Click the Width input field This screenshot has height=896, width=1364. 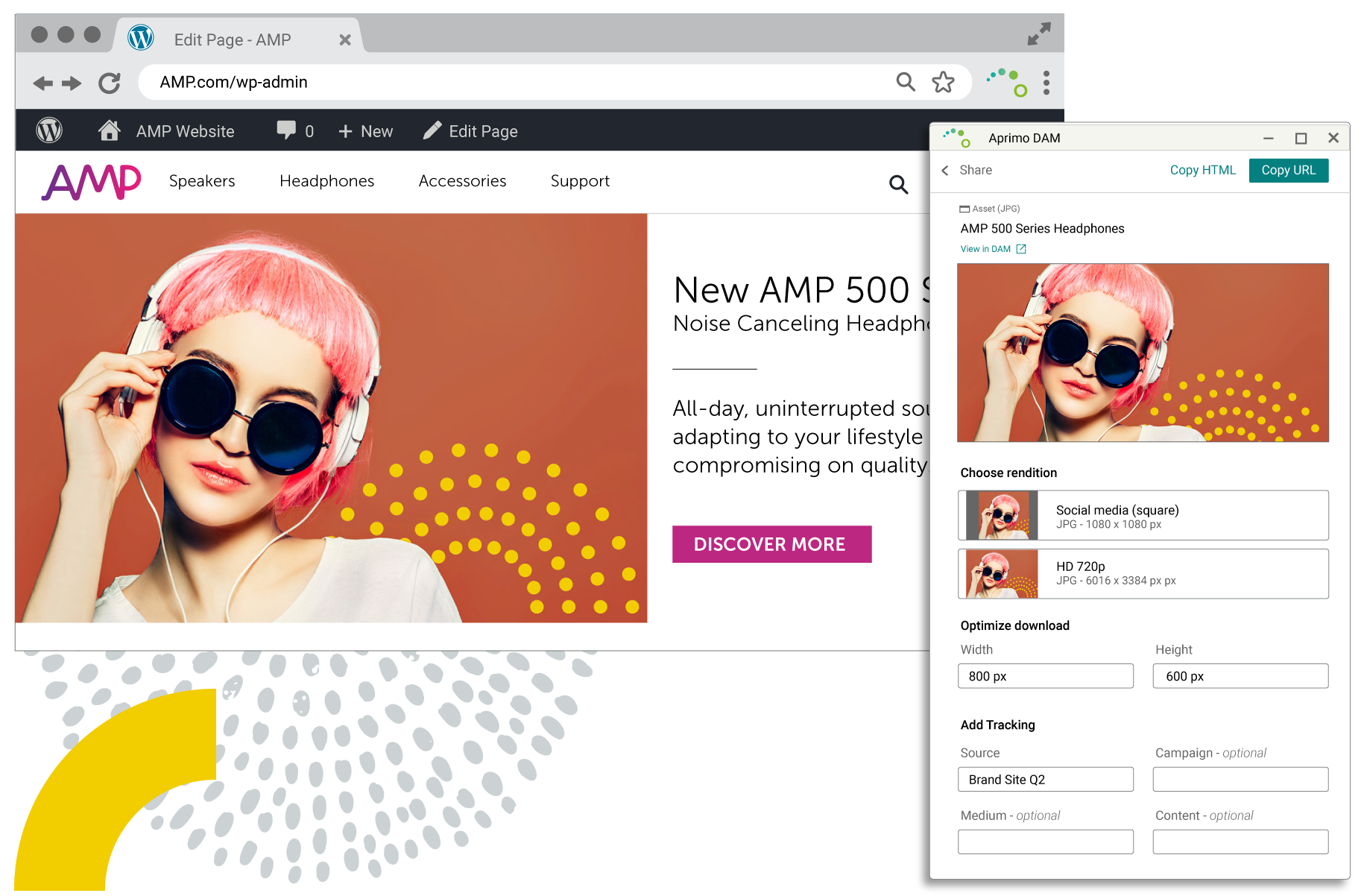(1045, 676)
